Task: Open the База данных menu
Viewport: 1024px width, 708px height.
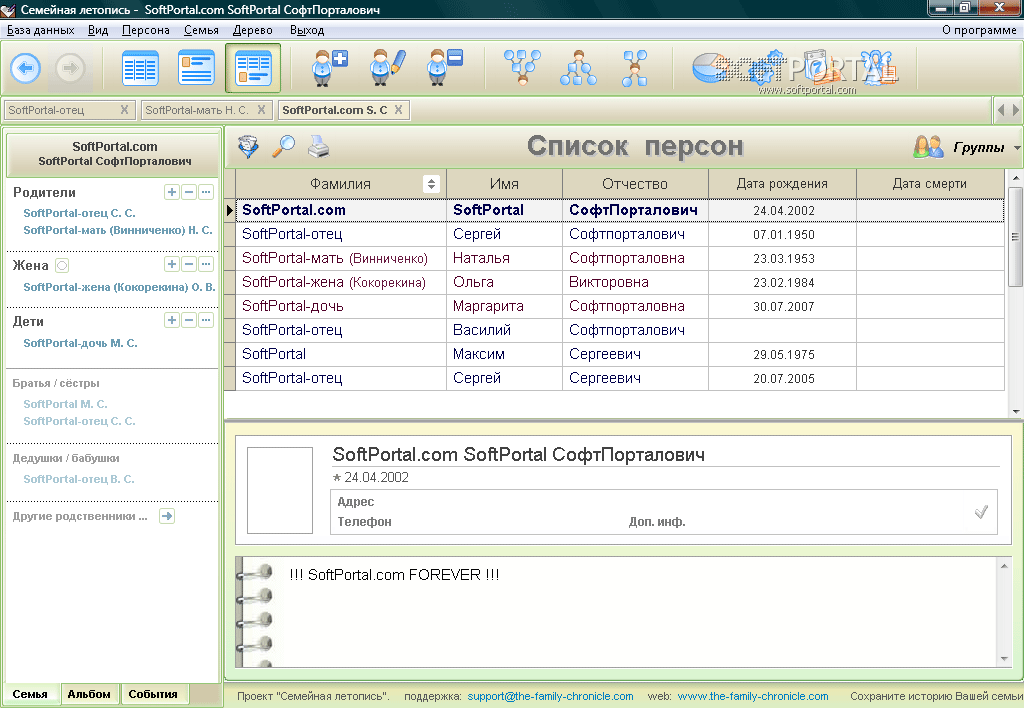Action: pos(40,30)
